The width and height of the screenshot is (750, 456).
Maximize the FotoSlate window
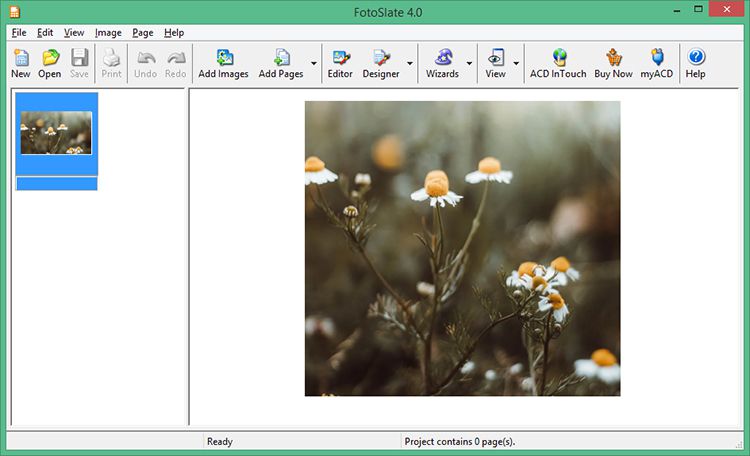pyautogui.click(x=698, y=9)
